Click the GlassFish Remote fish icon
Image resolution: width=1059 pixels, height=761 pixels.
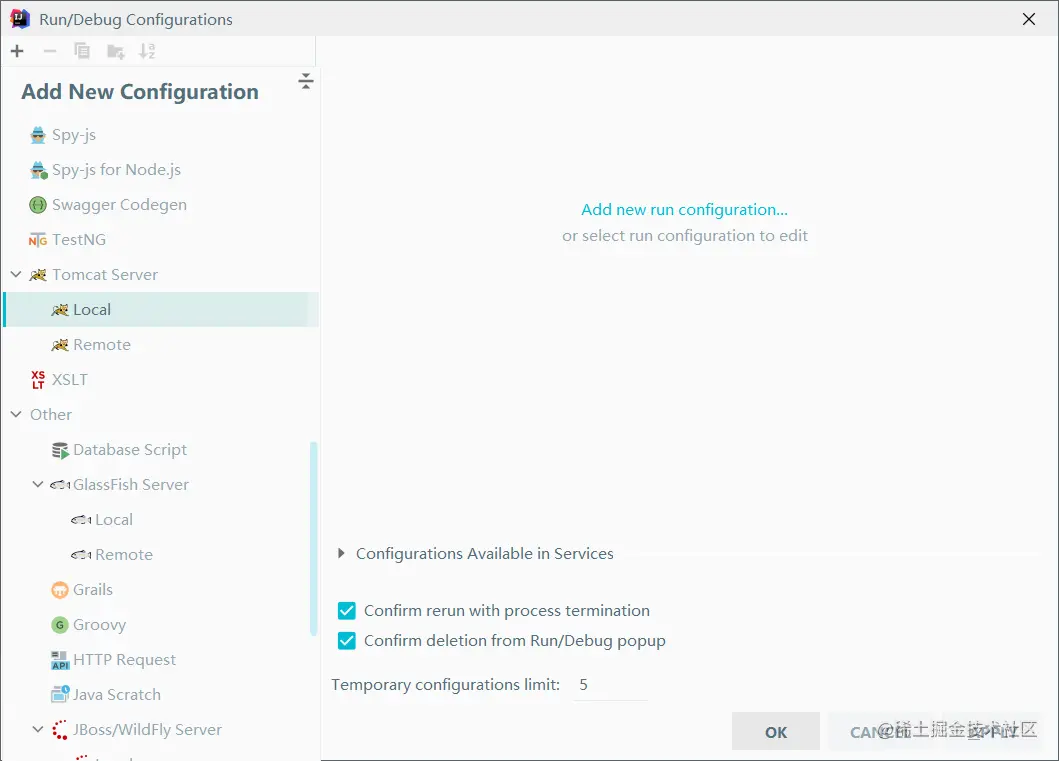pos(81,555)
